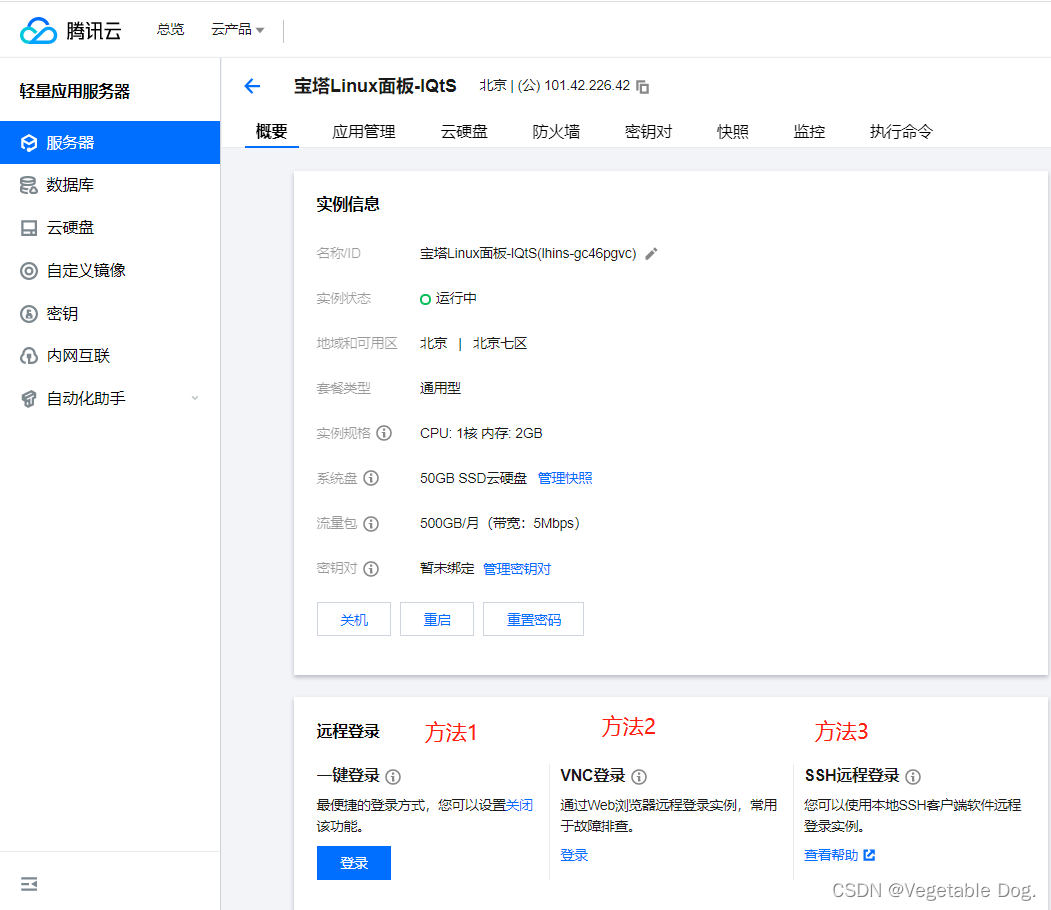The width and height of the screenshot is (1051, 910).
Task: Click the 宝塔Linux面板-IQtS page title
Action: pos(375,86)
